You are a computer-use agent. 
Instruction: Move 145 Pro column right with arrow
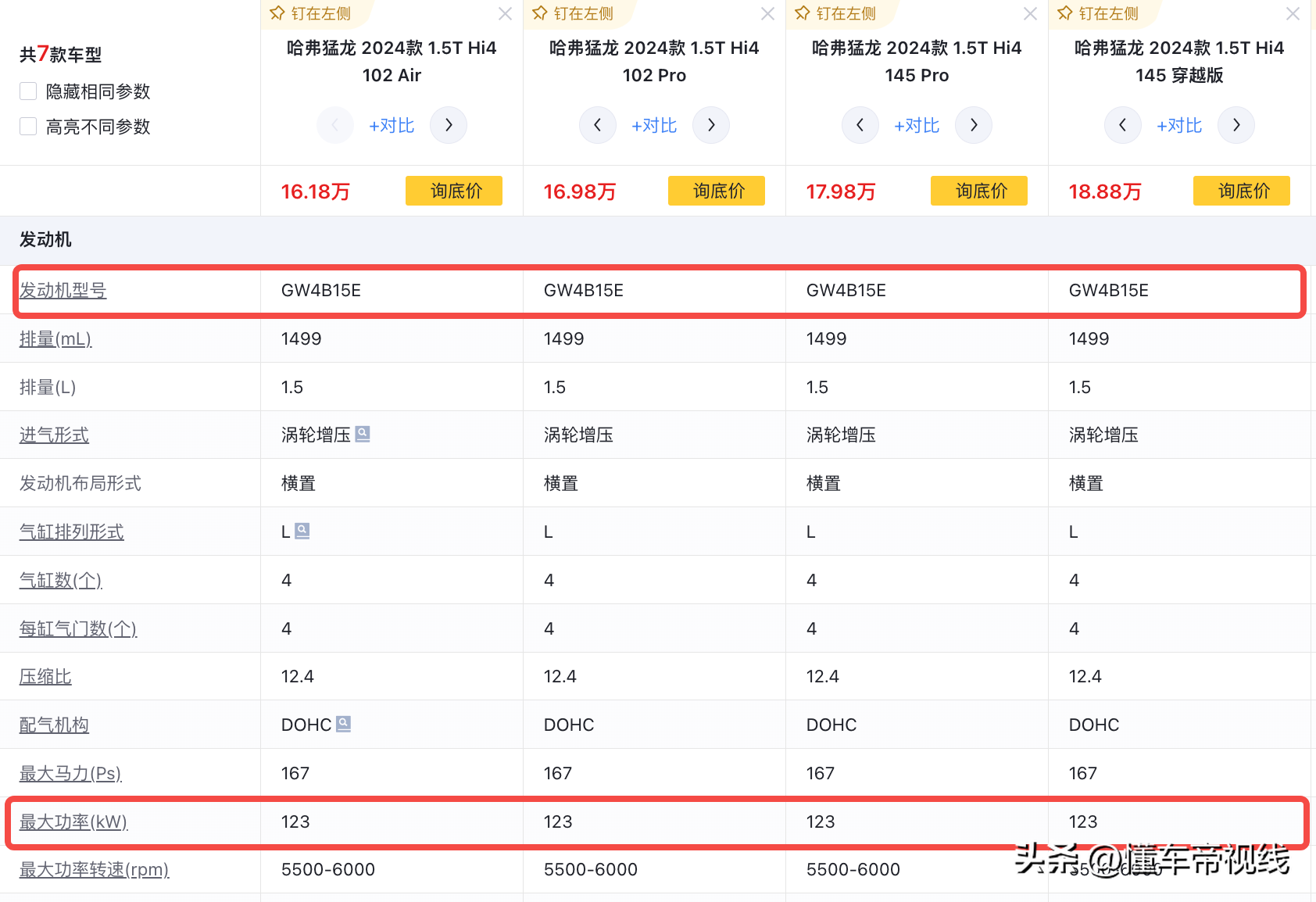pos(974,125)
